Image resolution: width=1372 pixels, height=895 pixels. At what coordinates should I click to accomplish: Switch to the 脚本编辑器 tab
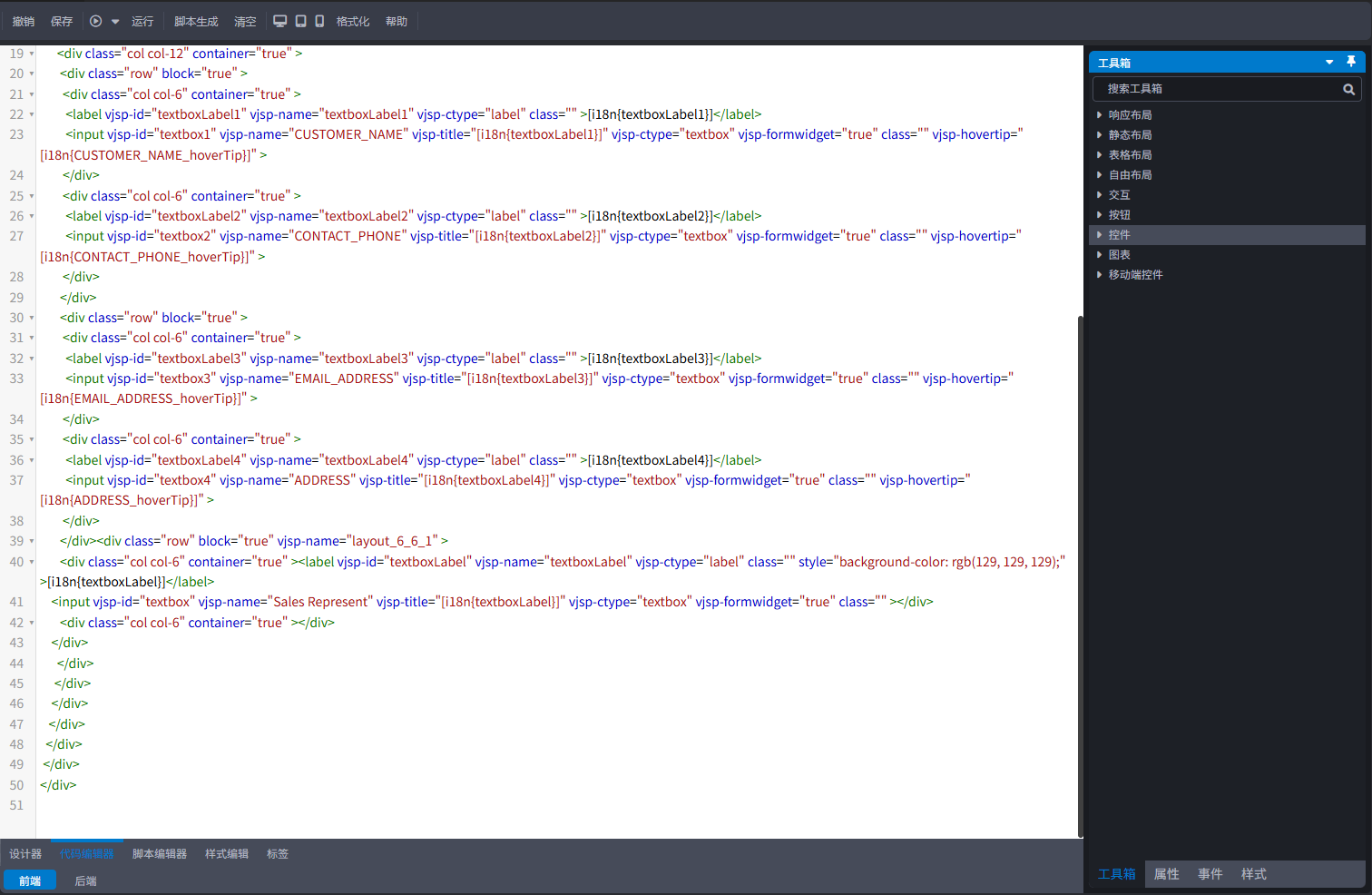pos(160,854)
